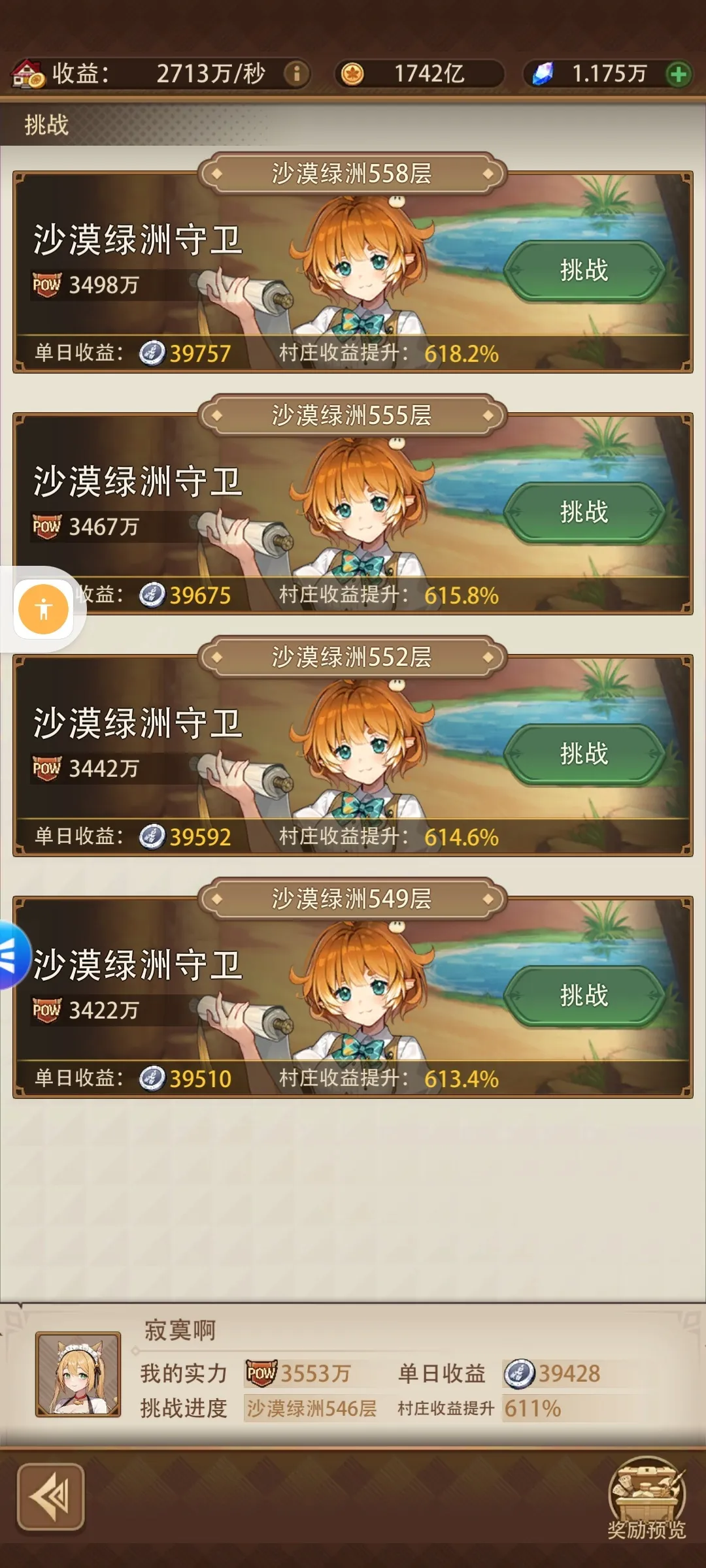Challenge the floor 555 guardian

click(x=584, y=512)
